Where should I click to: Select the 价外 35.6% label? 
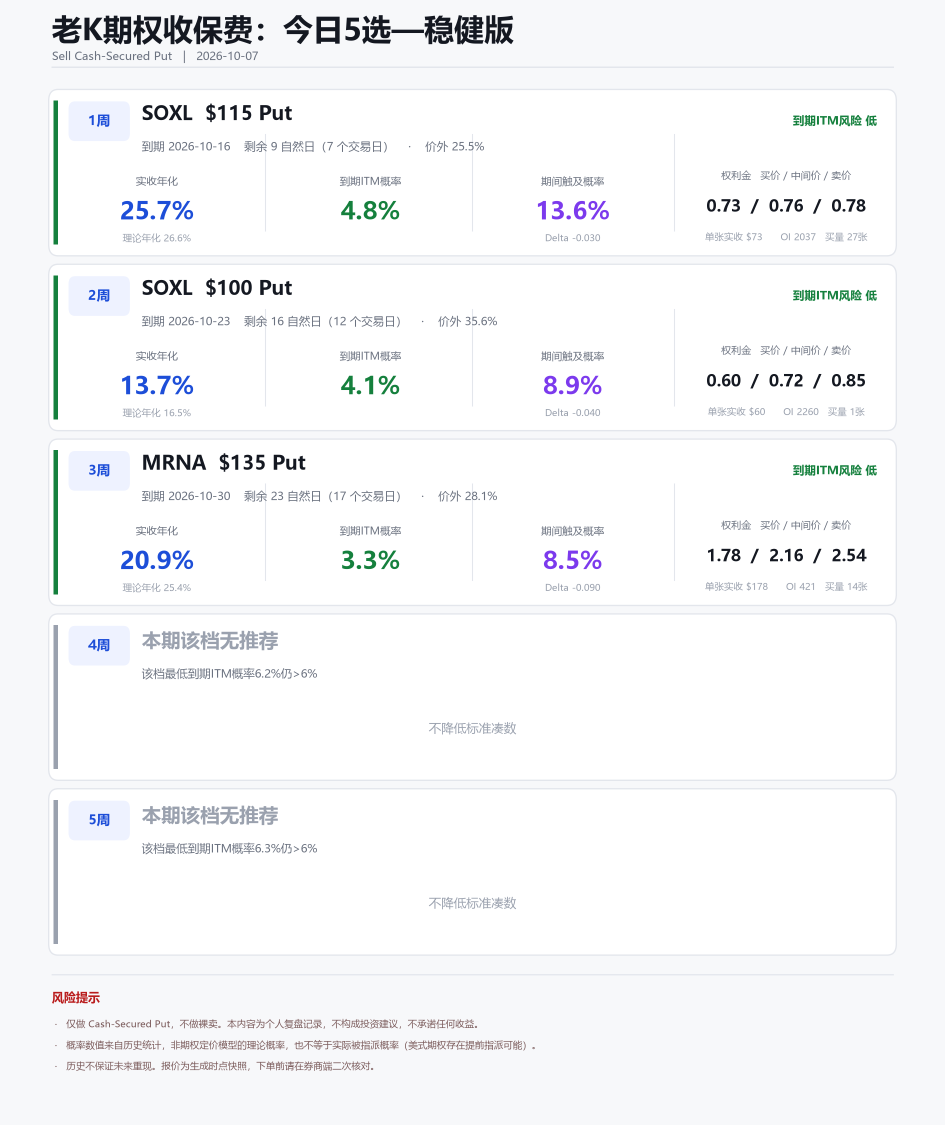click(468, 321)
